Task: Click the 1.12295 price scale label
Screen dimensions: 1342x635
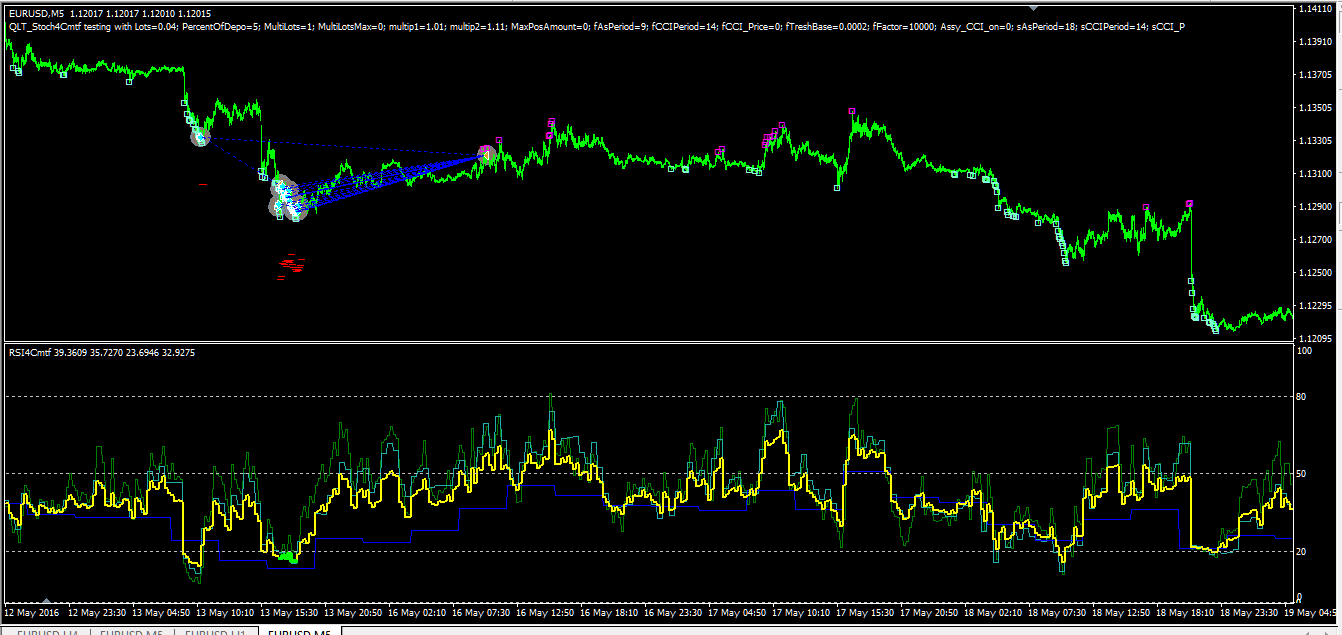Action: pos(1313,306)
